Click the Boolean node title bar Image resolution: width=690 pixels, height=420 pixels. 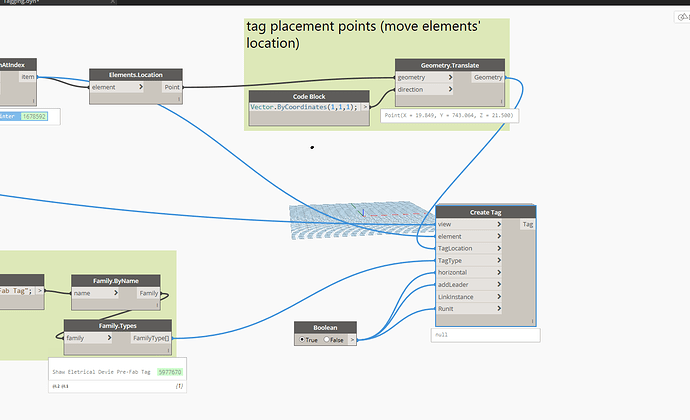(x=325, y=328)
